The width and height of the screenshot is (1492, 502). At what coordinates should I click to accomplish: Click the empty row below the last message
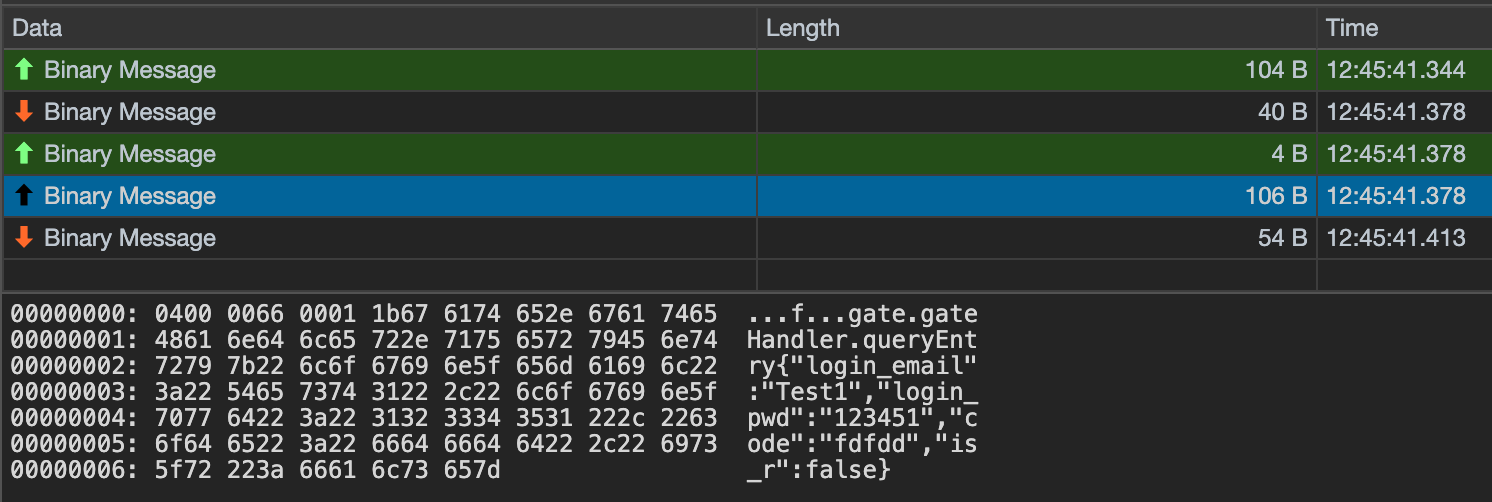(380, 274)
